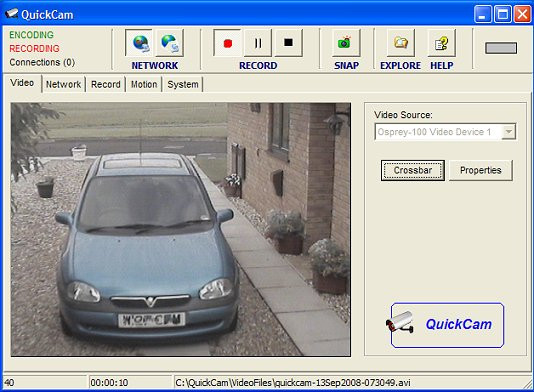Click the quickcam-13Sep2008 file path in status bar
The width and height of the screenshot is (534, 392).
point(293,383)
